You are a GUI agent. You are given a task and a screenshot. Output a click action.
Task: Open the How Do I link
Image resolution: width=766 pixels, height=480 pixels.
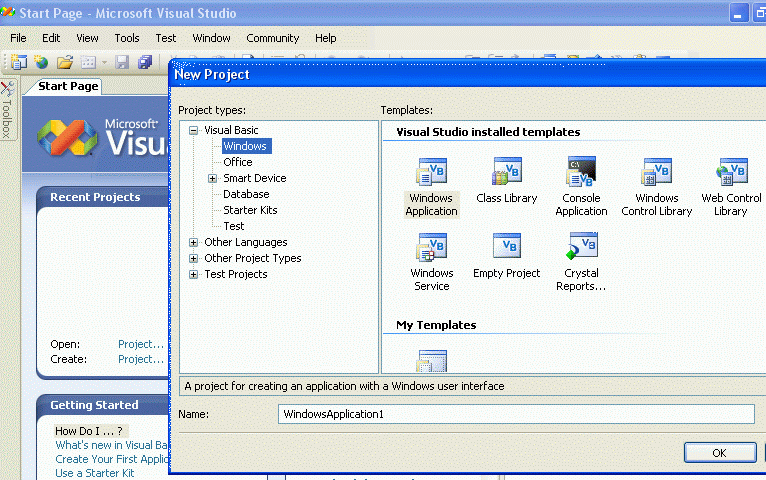pos(89,431)
